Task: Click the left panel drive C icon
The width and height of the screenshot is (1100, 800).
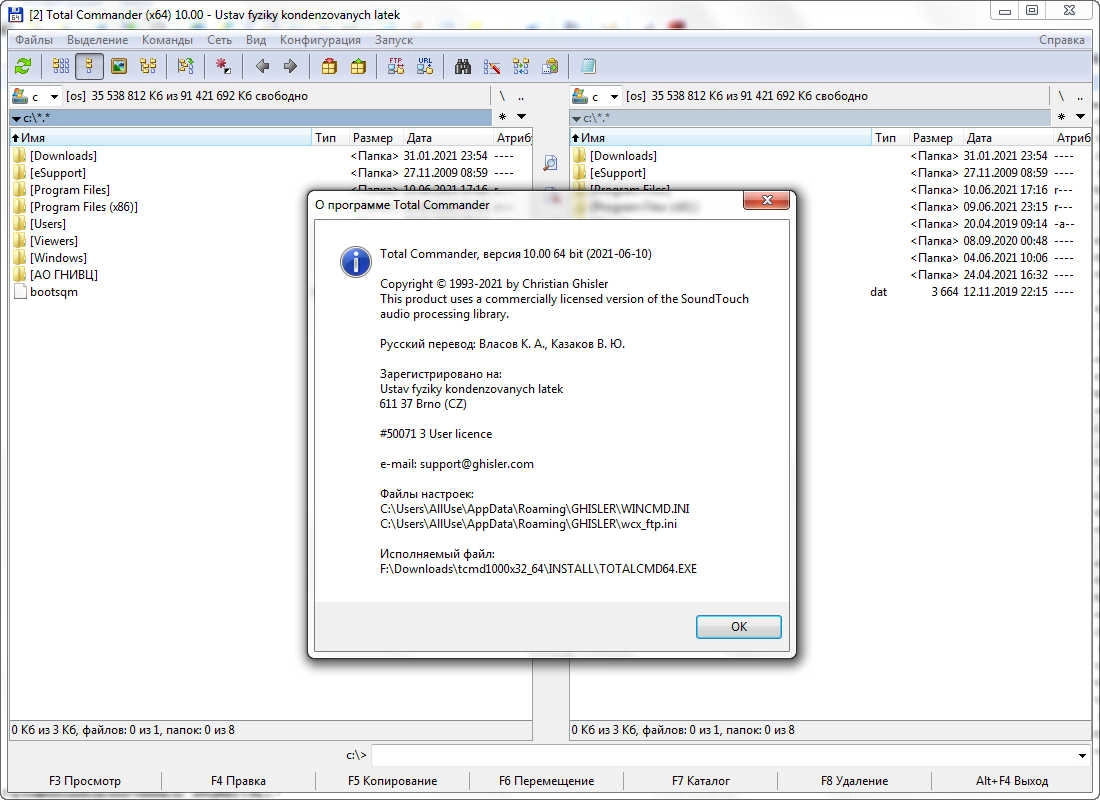Action: point(20,95)
